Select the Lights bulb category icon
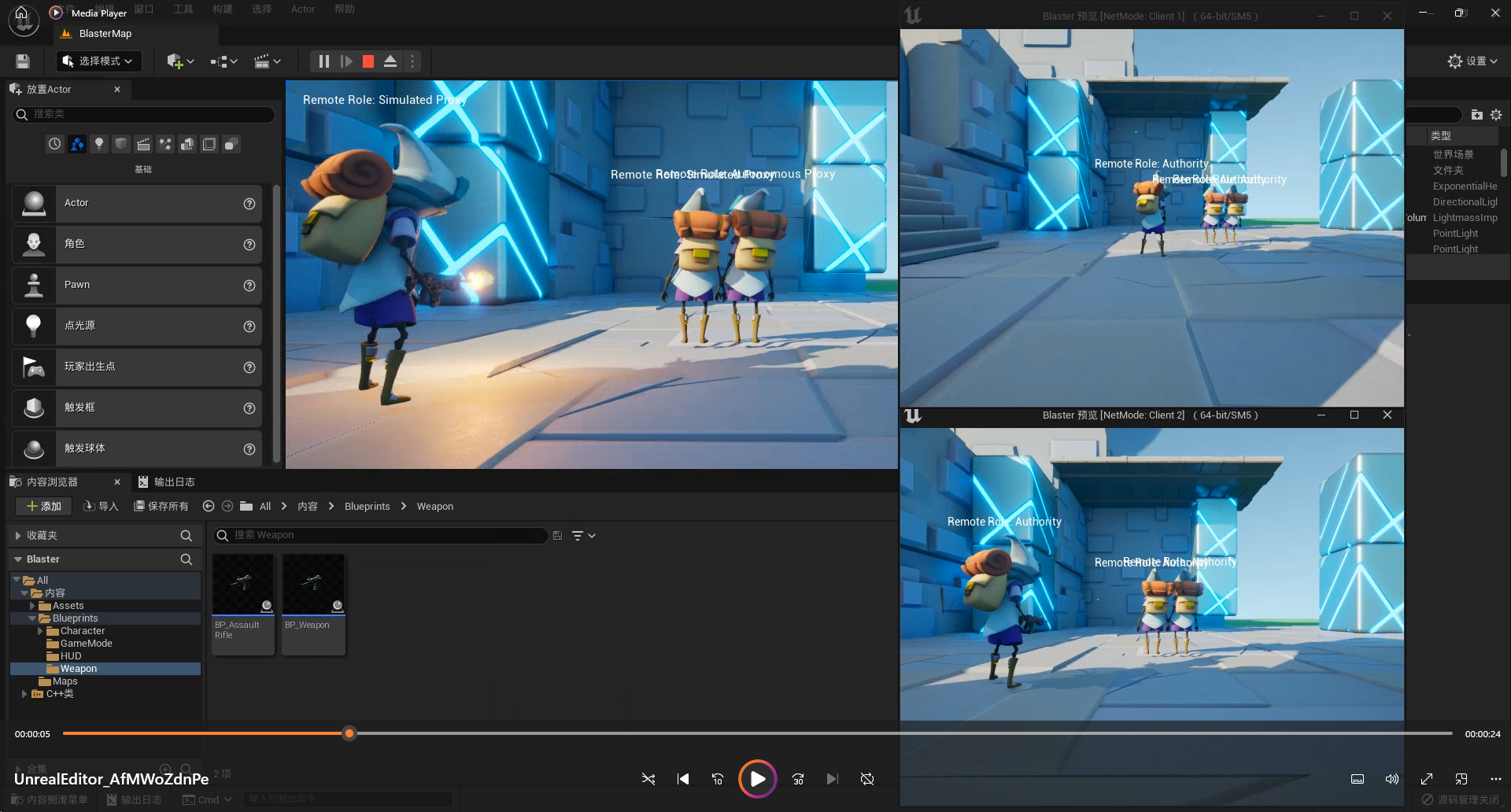Image resolution: width=1511 pixels, height=812 pixels. pyautogui.click(x=99, y=144)
